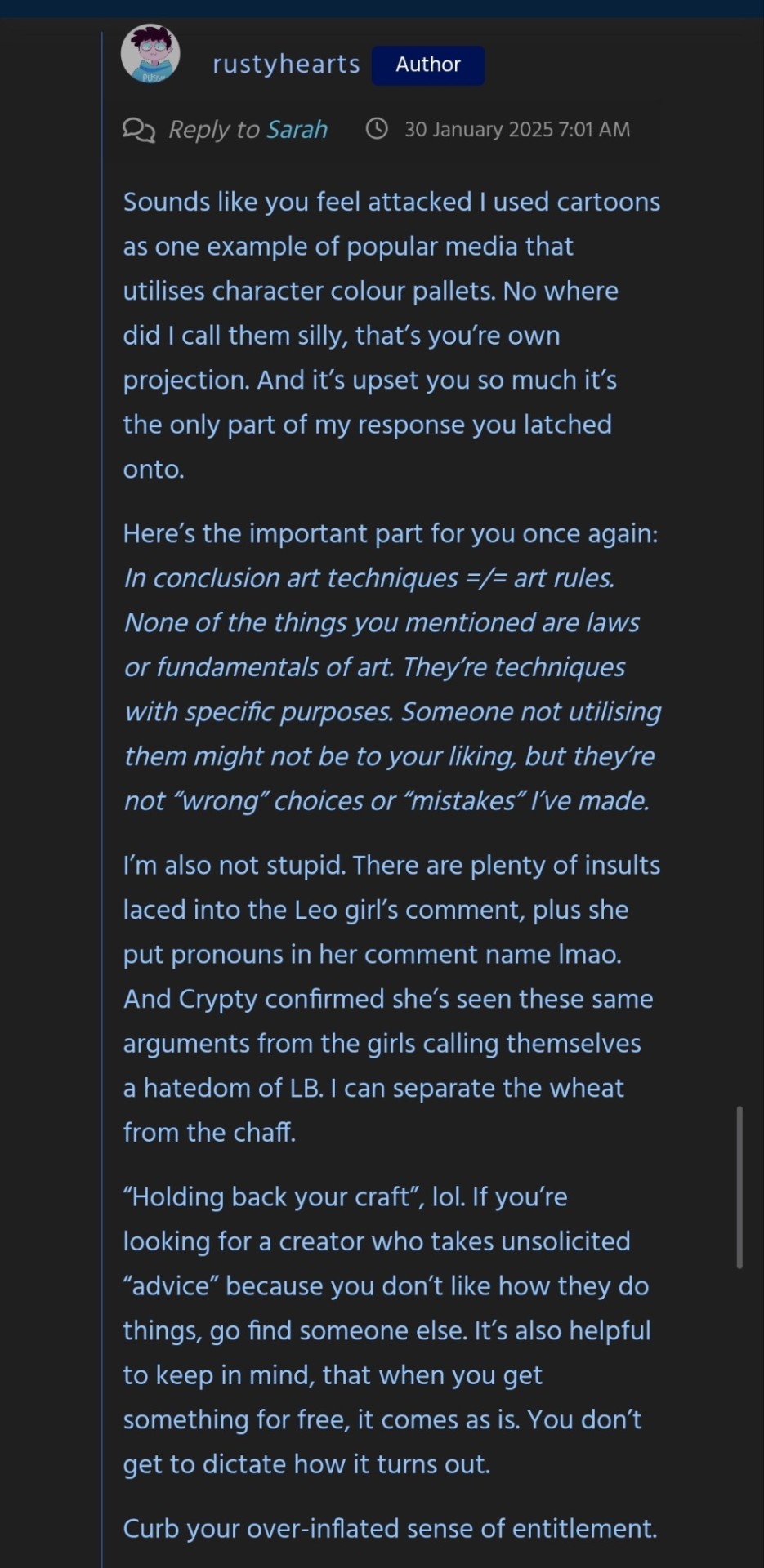Screen dimensions: 764x1568
Task: Click the italic "In conclusion art techniques" quote
Action: [391, 689]
